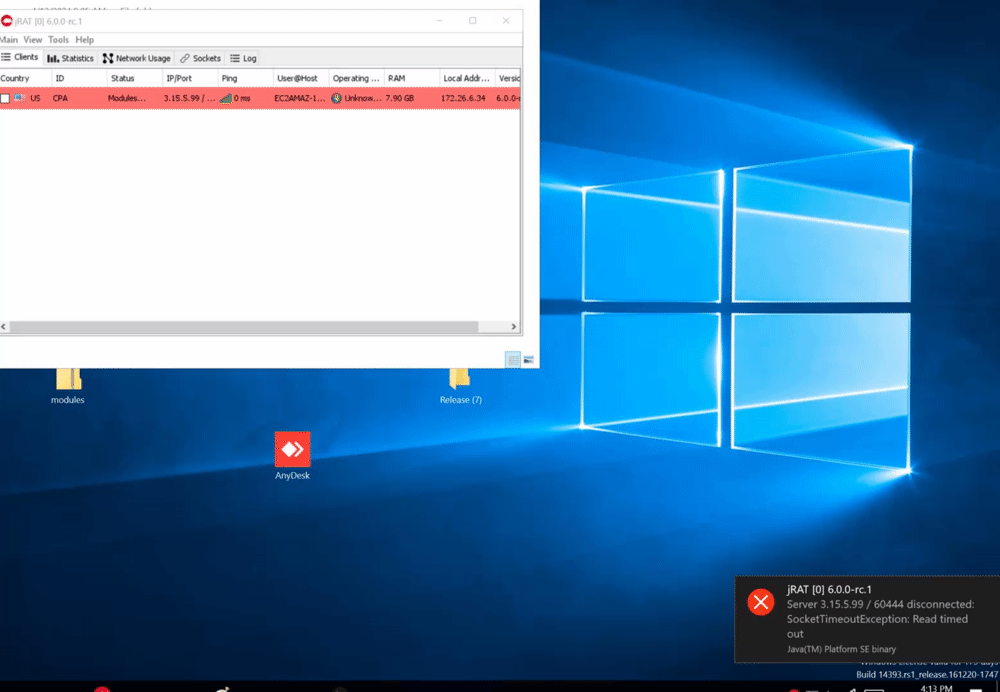Image resolution: width=1000 pixels, height=692 pixels.
Task: Tick the checkbox for the US client row
Action: click(x=5, y=98)
